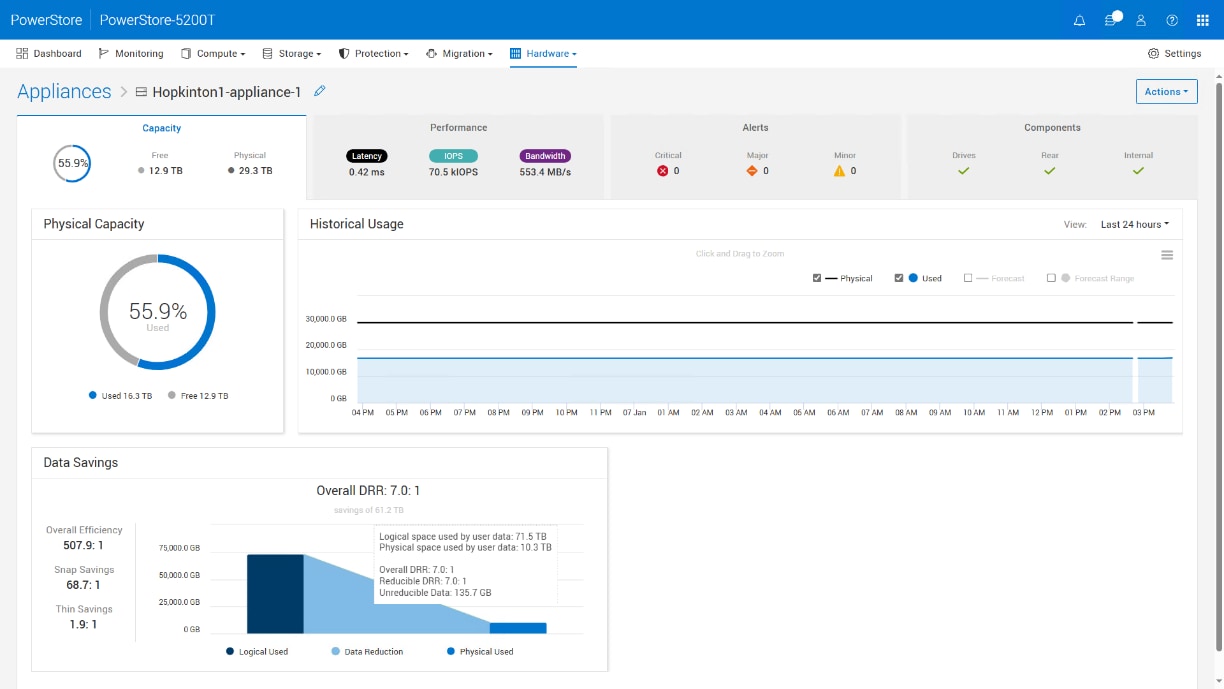The height and width of the screenshot is (689, 1224).
Task: Click the chart hamburger menu icon
Action: click(x=1167, y=255)
